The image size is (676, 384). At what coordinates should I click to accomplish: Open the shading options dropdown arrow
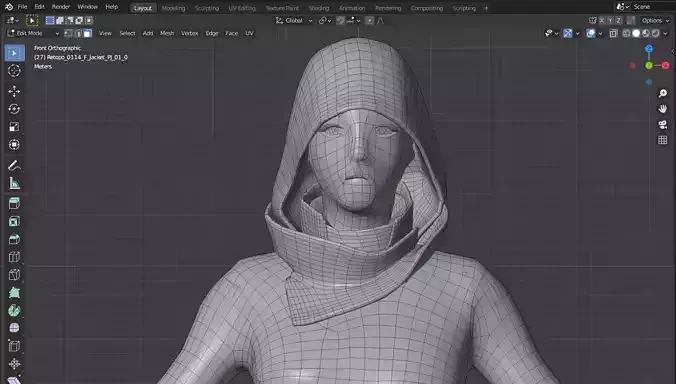tap(665, 33)
